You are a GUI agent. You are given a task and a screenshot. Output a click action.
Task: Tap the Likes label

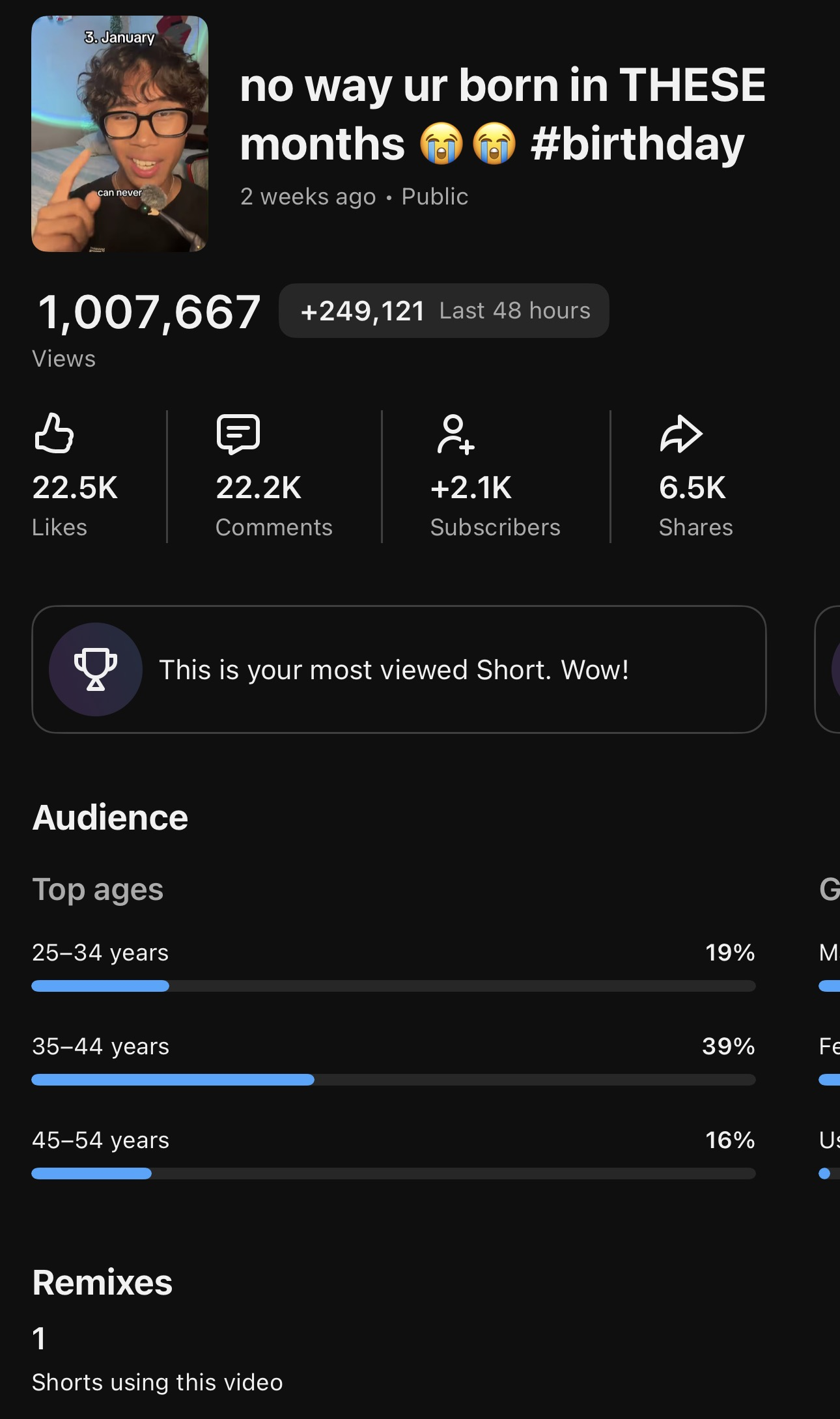(x=59, y=527)
